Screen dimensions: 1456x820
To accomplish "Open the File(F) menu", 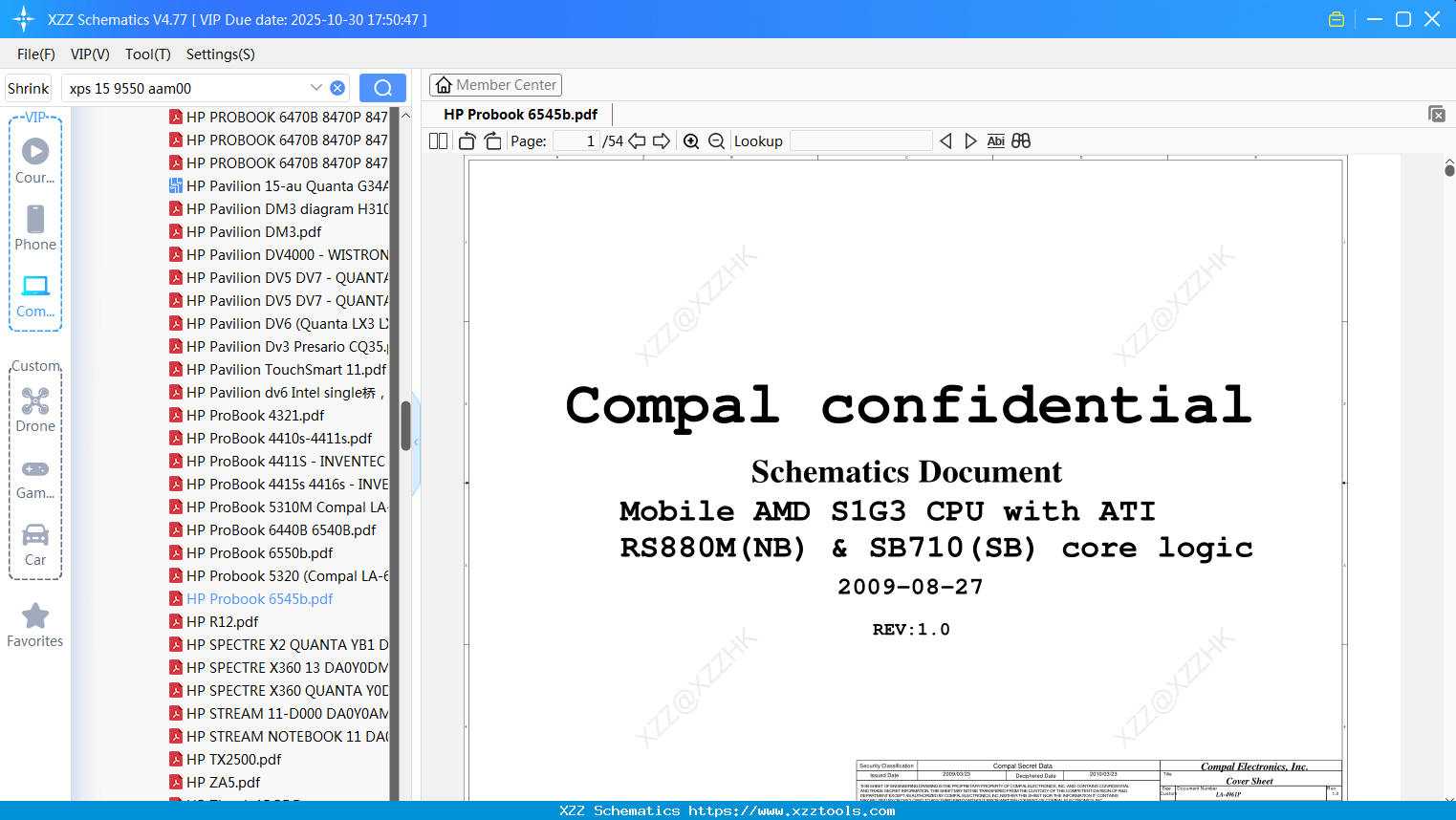I will [36, 54].
